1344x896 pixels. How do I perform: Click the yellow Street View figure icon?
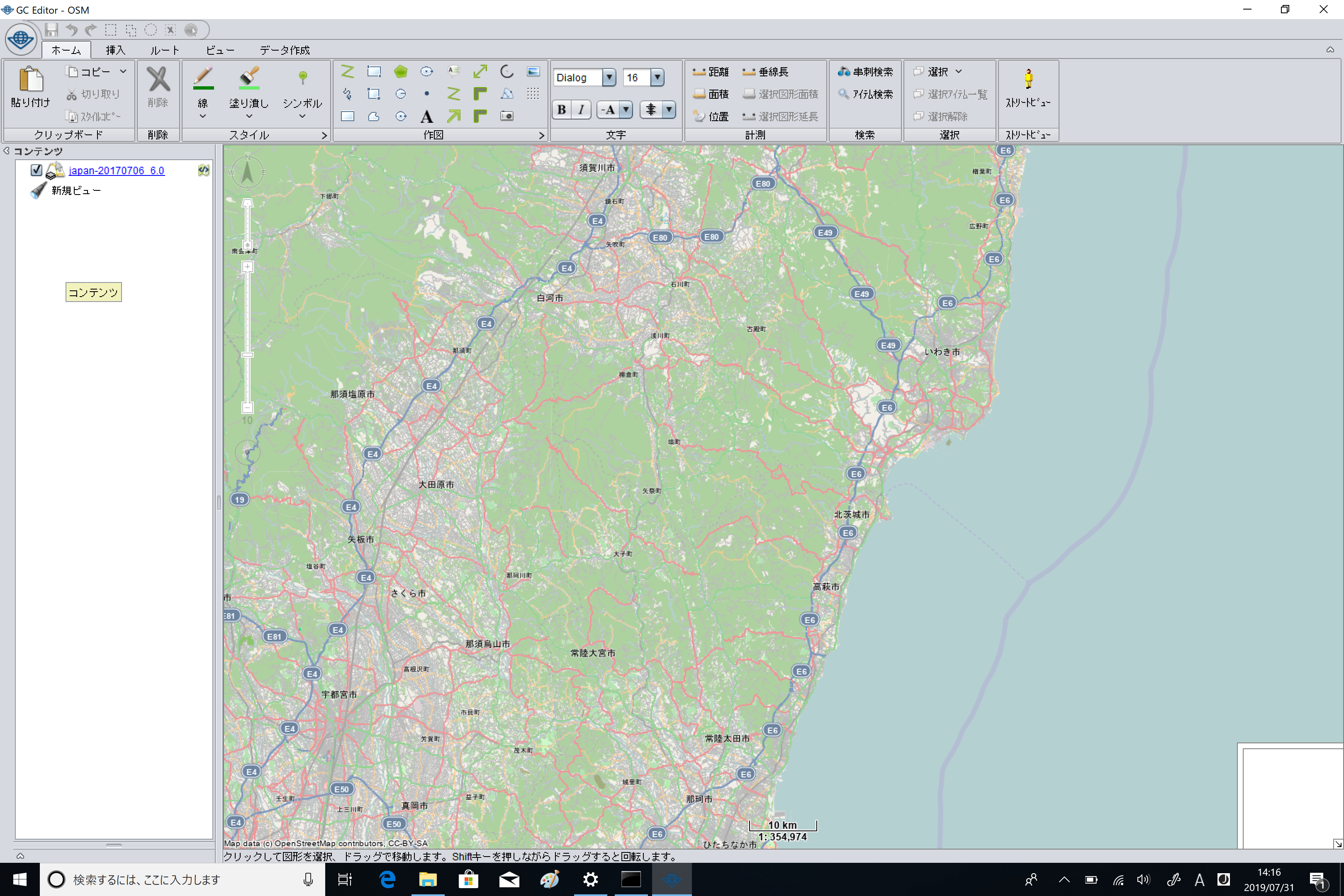tap(1028, 79)
